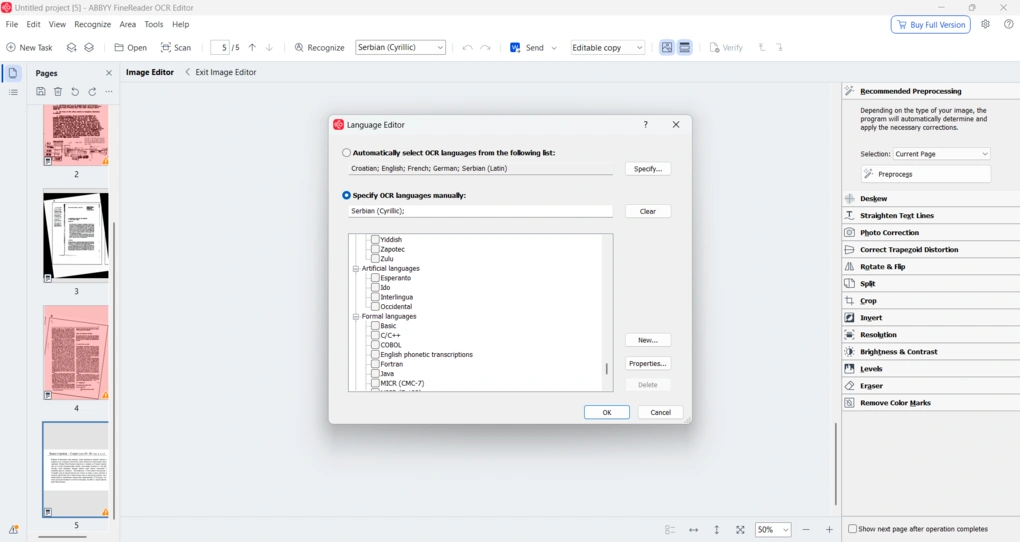The width and height of the screenshot is (1020, 542).
Task: Check the C/C++ formal language checkbox
Action: coord(375,335)
